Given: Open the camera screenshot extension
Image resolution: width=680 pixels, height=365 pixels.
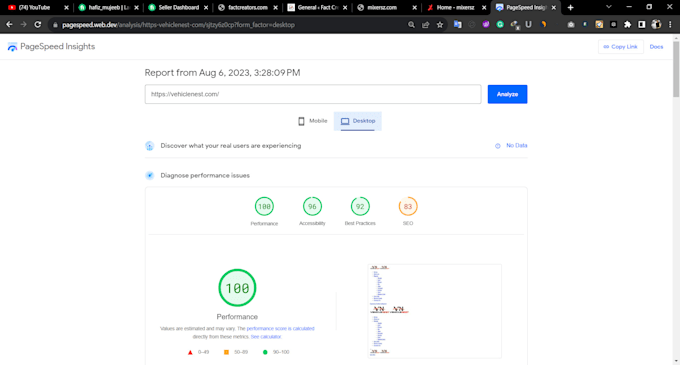Looking at the screenshot, I should point(571,25).
